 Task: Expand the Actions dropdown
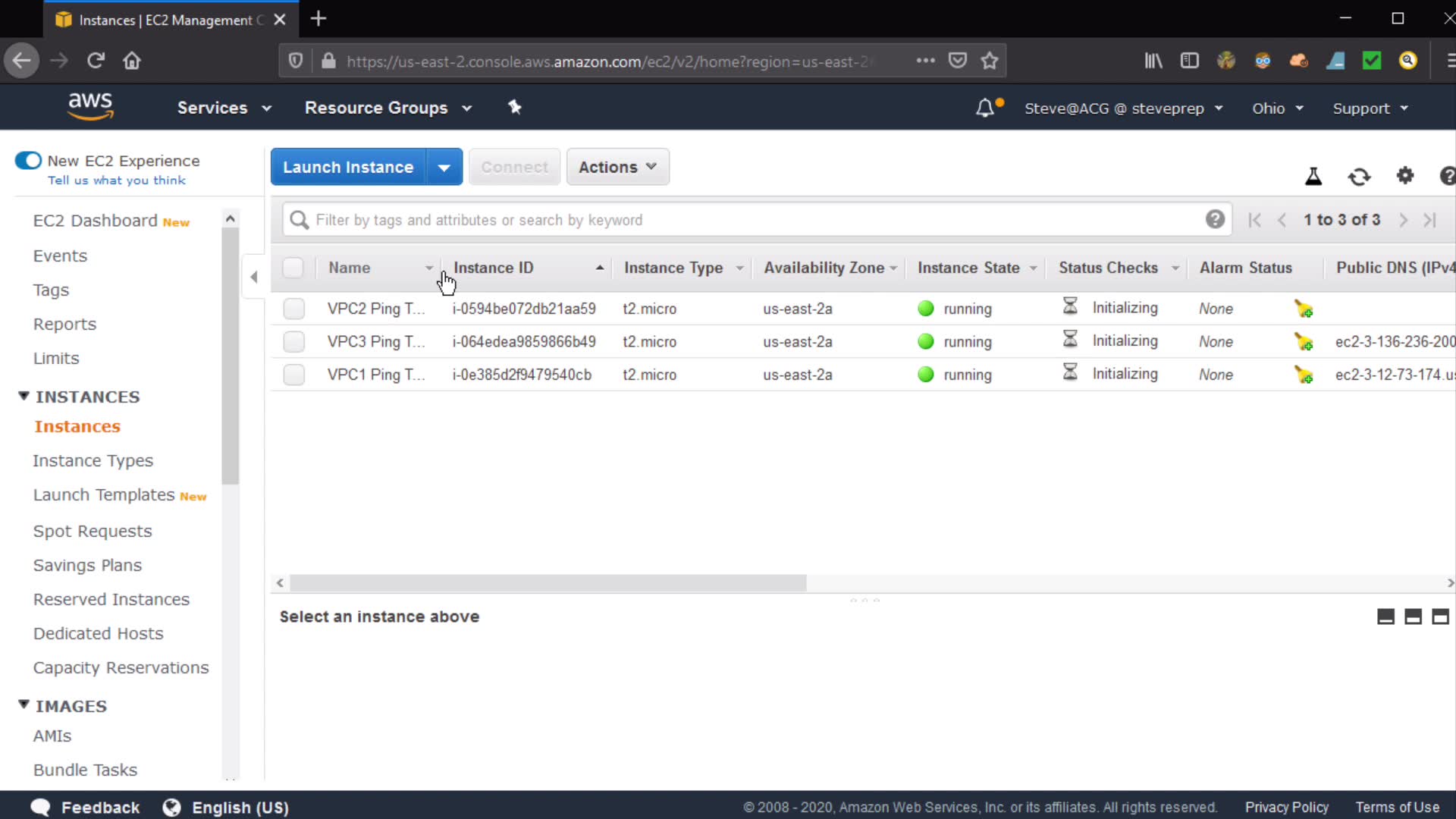(617, 167)
